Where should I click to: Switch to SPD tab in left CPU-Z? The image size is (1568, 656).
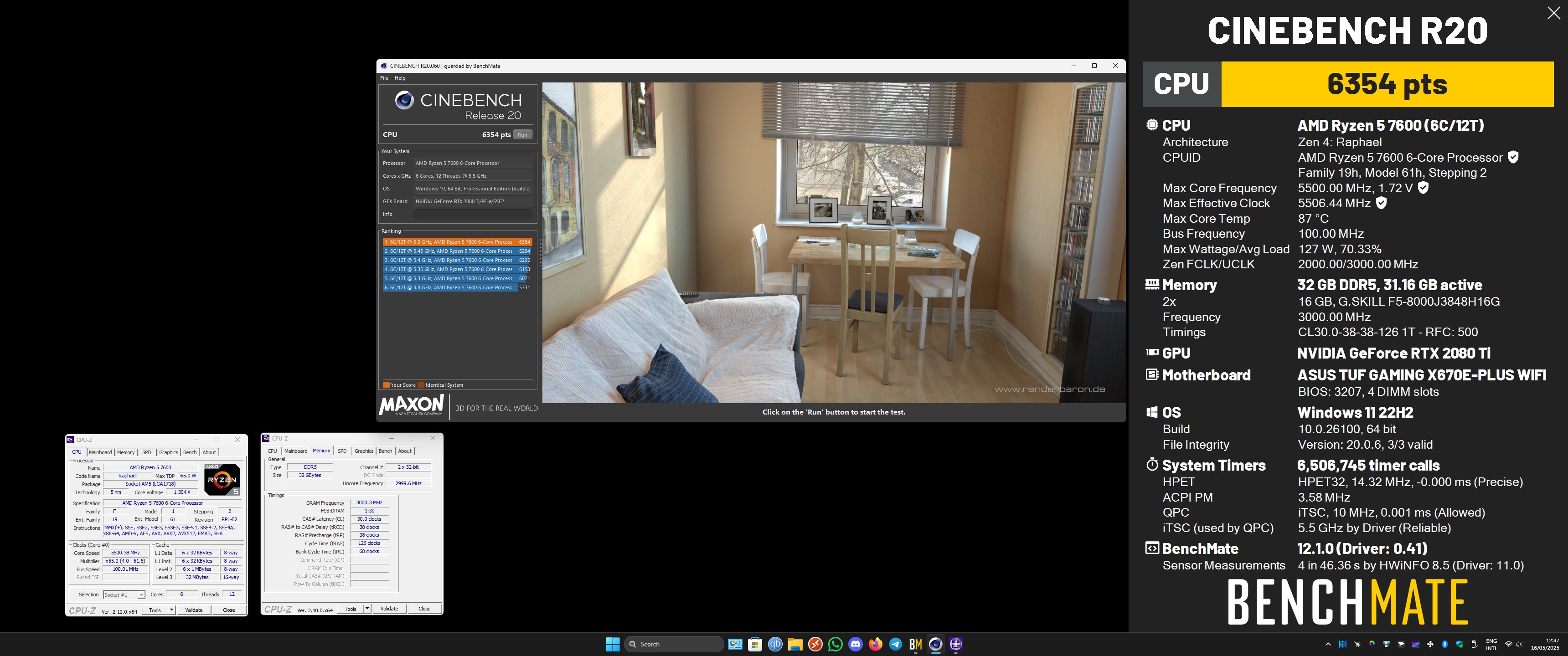coord(146,452)
